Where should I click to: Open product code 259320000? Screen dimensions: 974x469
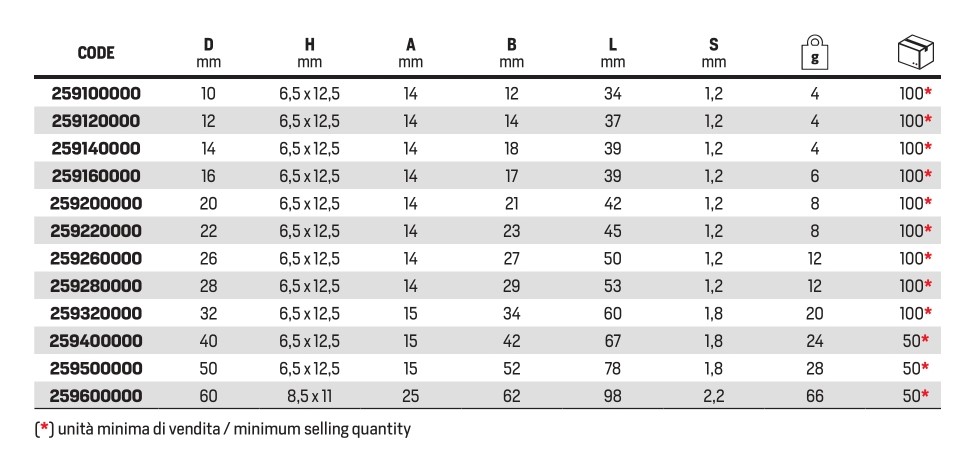coord(96,313)
